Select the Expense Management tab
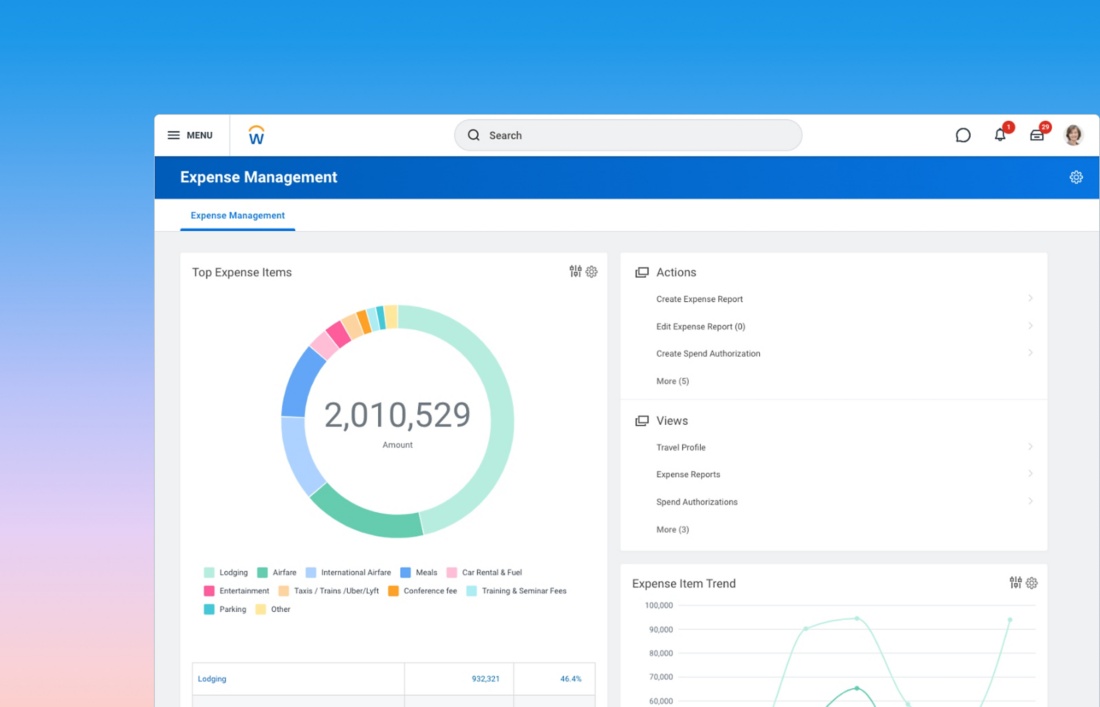Viewport: 1100px width, 707px height. (238, 215)
